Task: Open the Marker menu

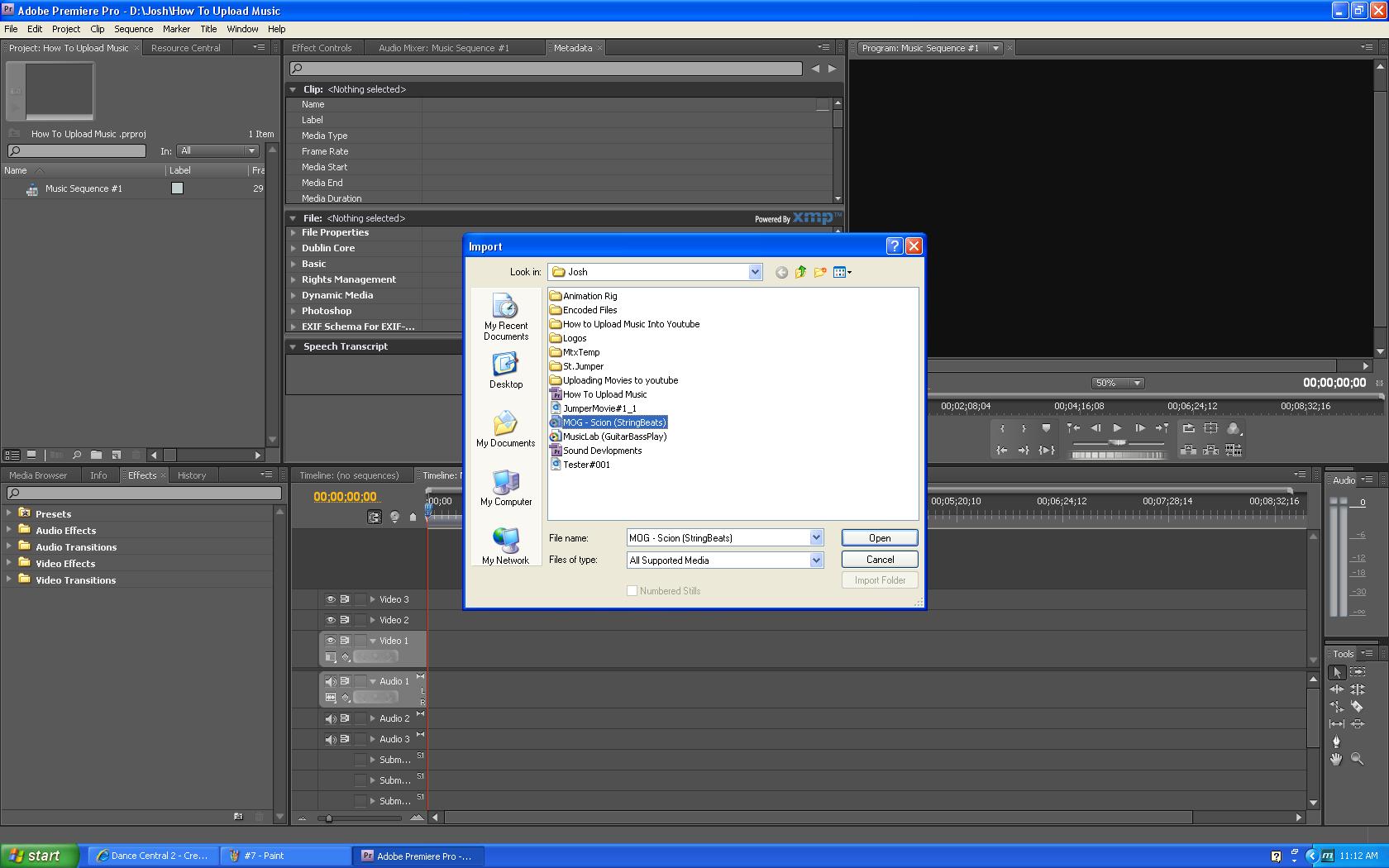Action: [176, 28]
